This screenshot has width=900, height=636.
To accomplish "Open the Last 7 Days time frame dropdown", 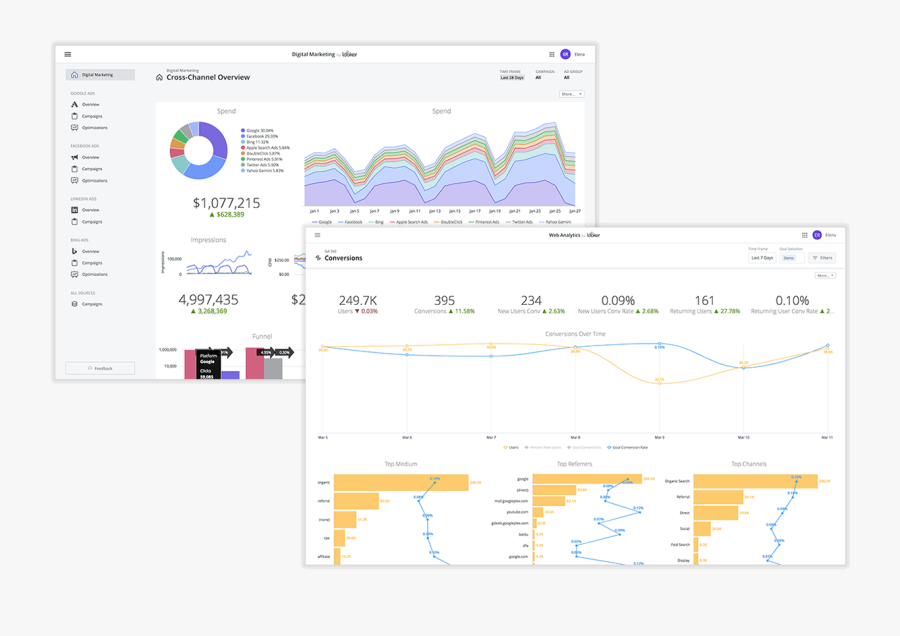I will coord(762,258).
